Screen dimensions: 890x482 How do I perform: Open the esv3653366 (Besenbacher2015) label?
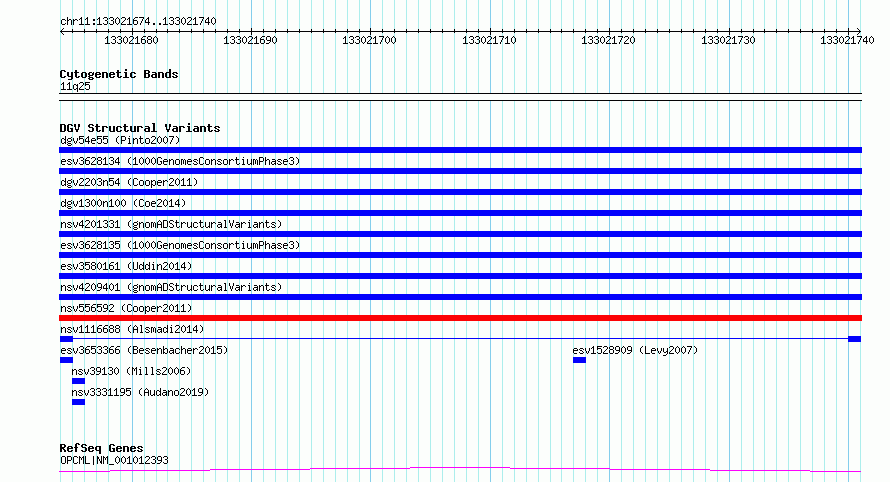144,350
